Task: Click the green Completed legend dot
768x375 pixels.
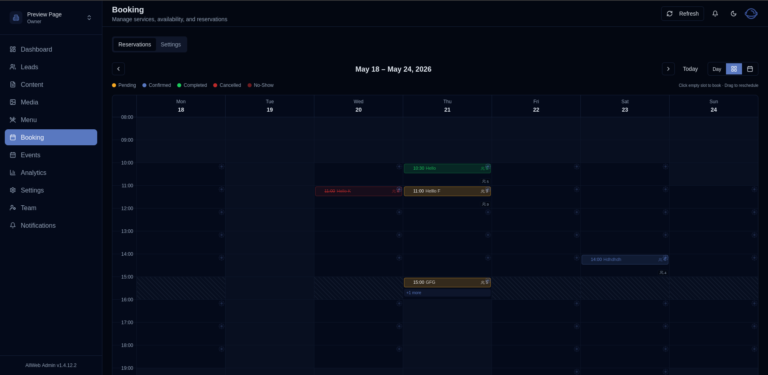Action: click(x=179, y=85)
